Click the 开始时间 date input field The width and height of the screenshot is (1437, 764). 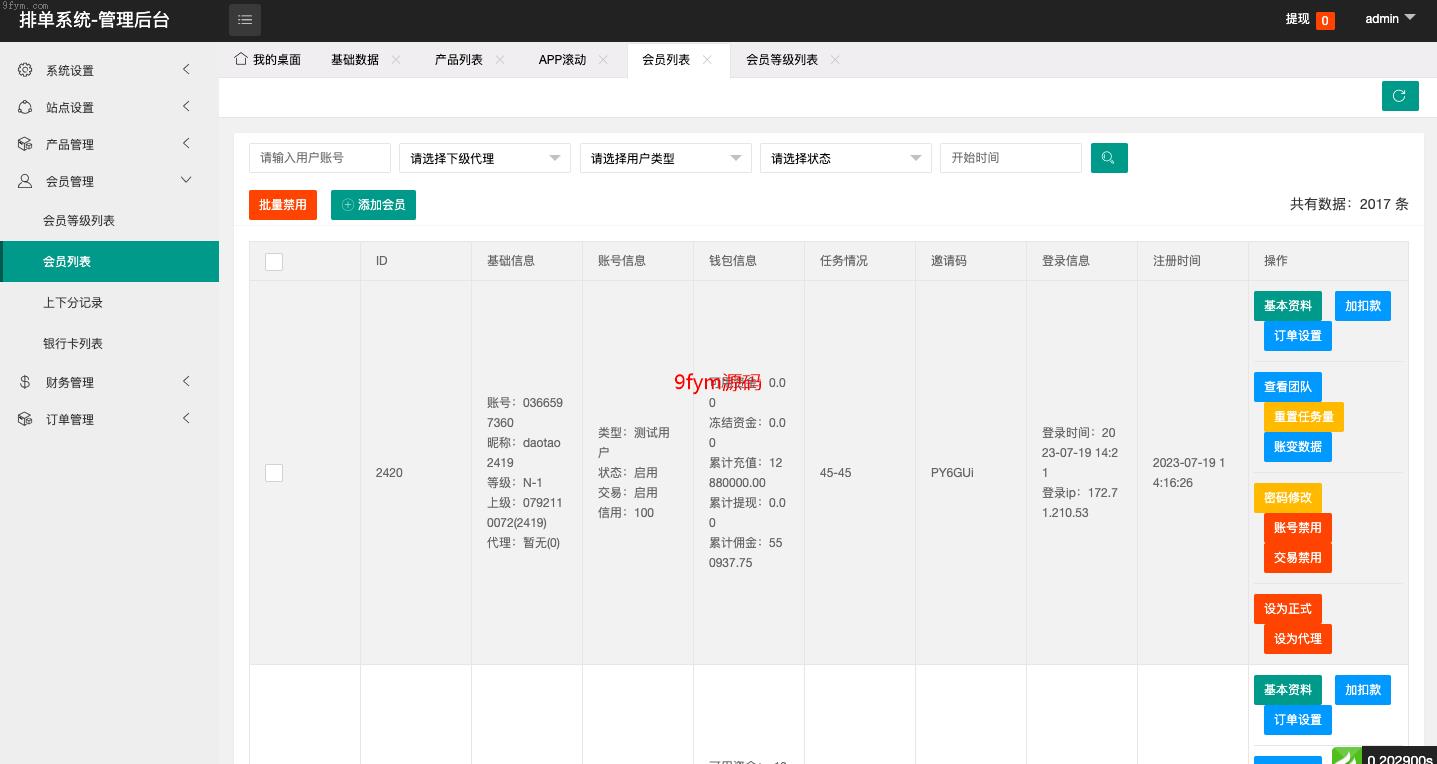coord(1010,158)
